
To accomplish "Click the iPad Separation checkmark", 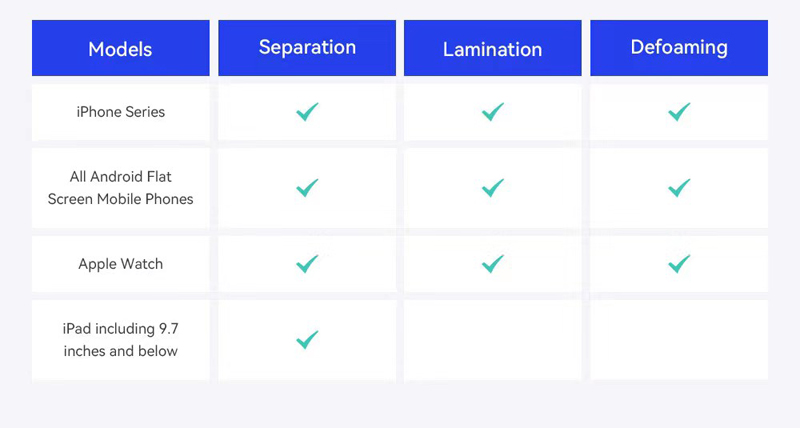I will coord(307,340).
